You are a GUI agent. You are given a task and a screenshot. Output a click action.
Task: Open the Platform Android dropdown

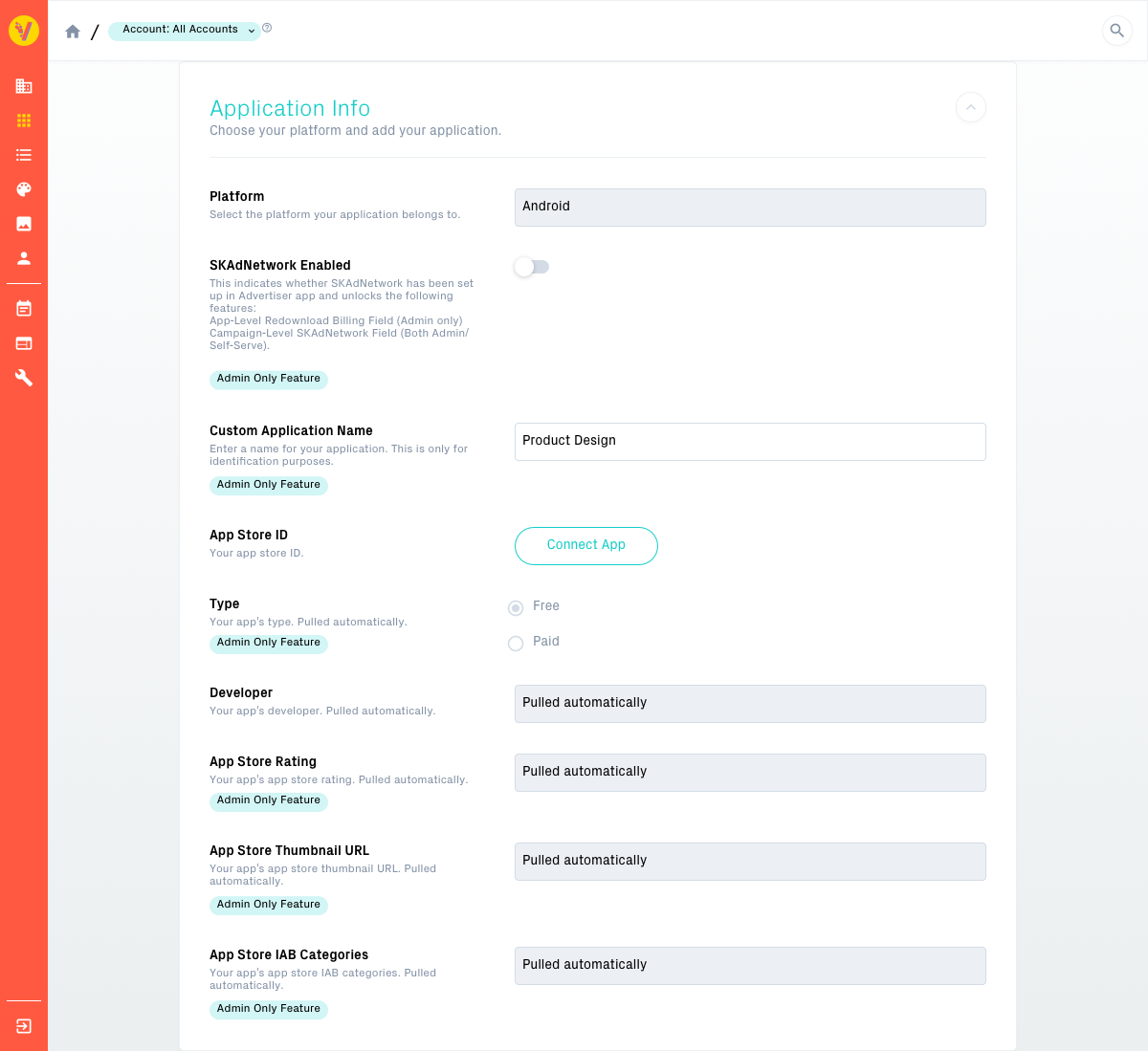point(750,208)
